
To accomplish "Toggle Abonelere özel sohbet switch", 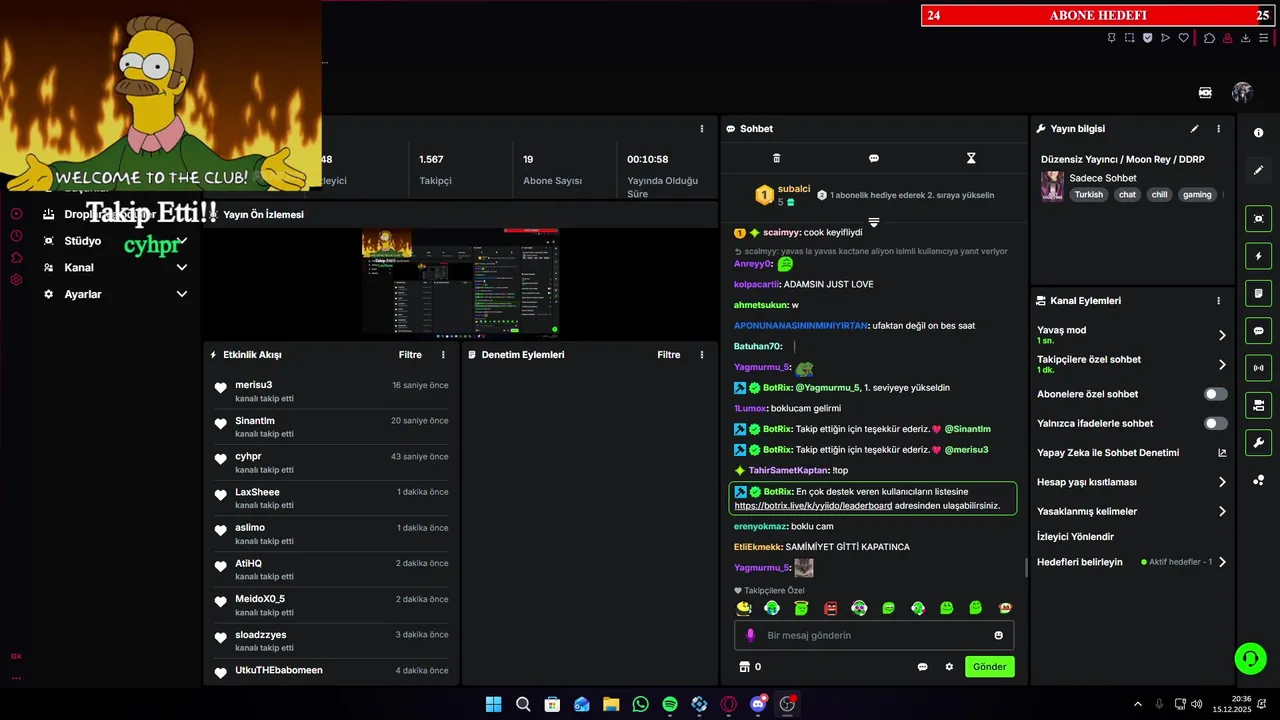I will pos(1215,394).
